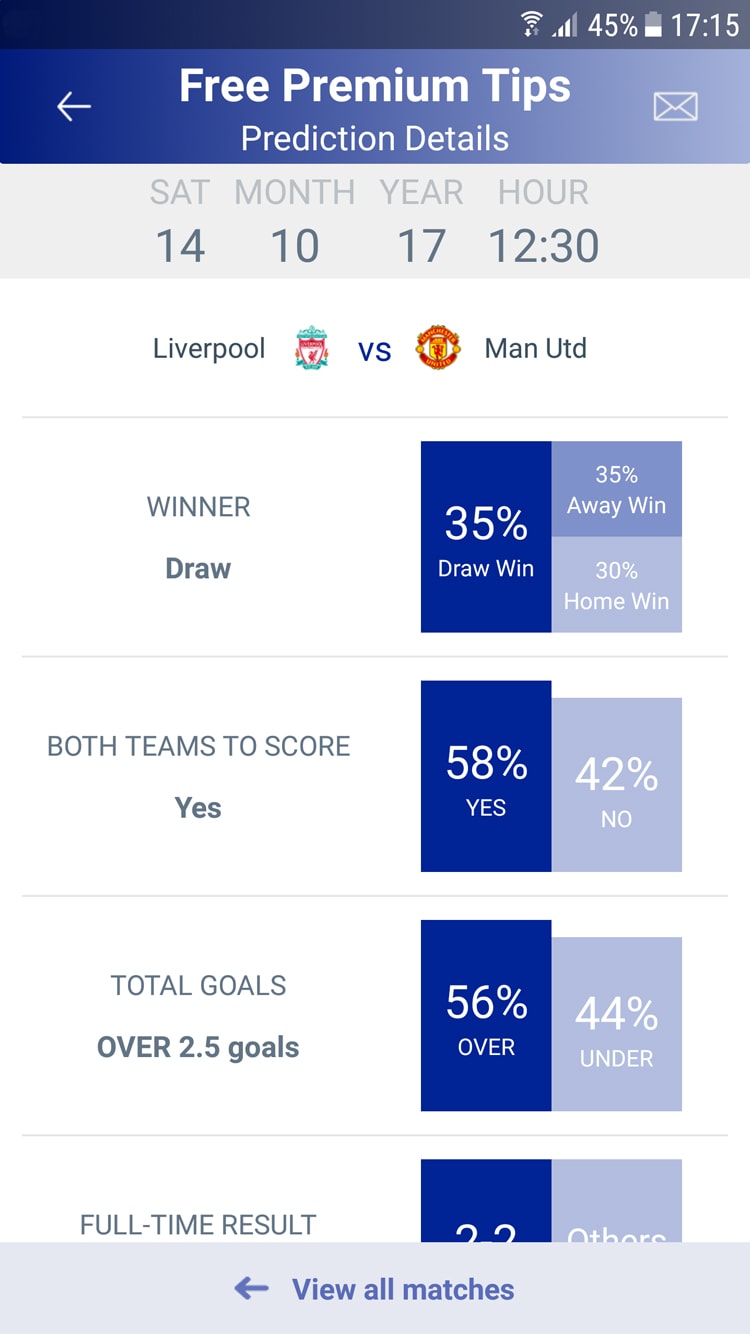The width and height of the screenshot is (750, 1334).
Task: Select the 30% Home Win box
Action: tap(617, 585)
